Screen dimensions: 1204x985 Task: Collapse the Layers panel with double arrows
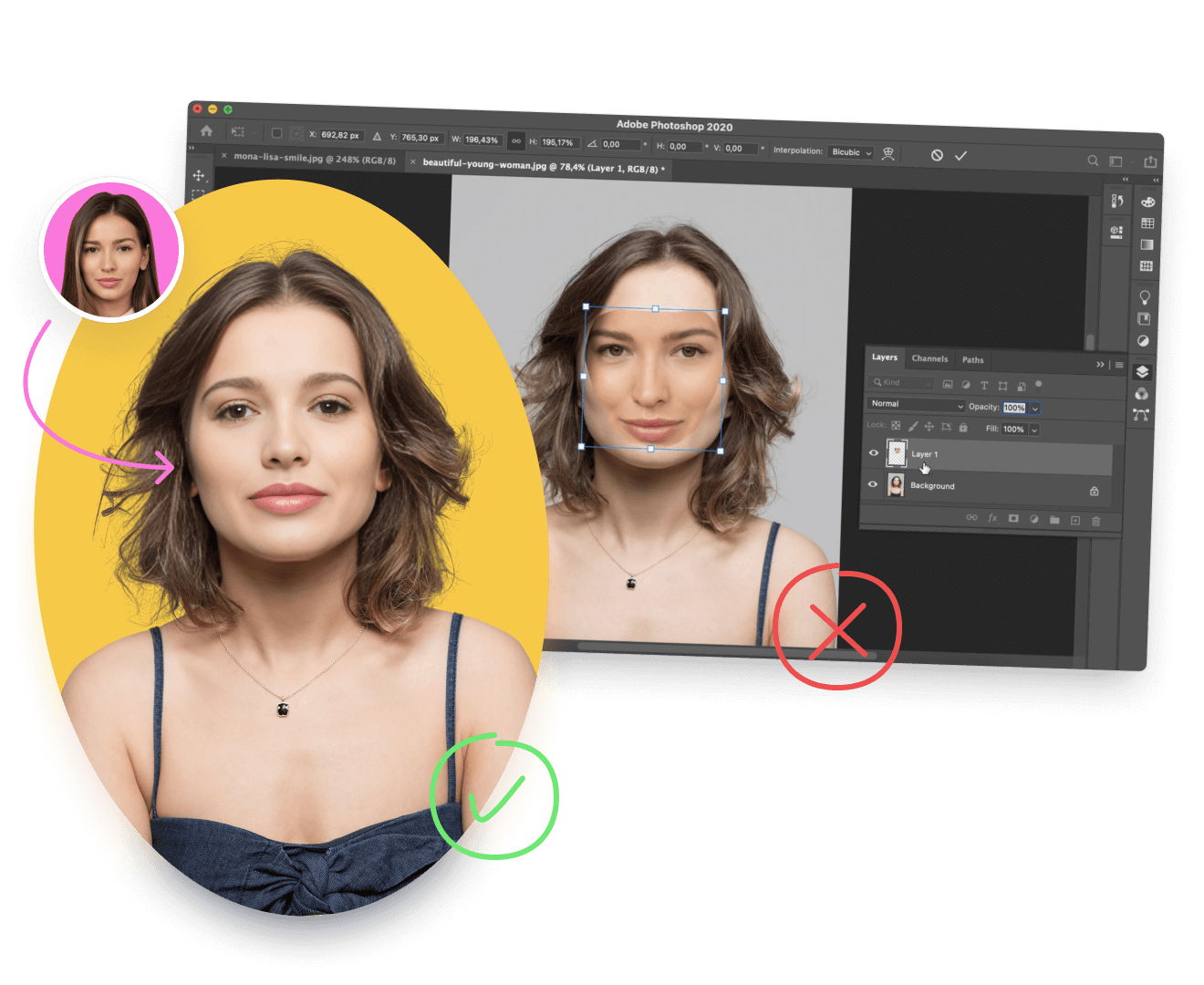1100,364
